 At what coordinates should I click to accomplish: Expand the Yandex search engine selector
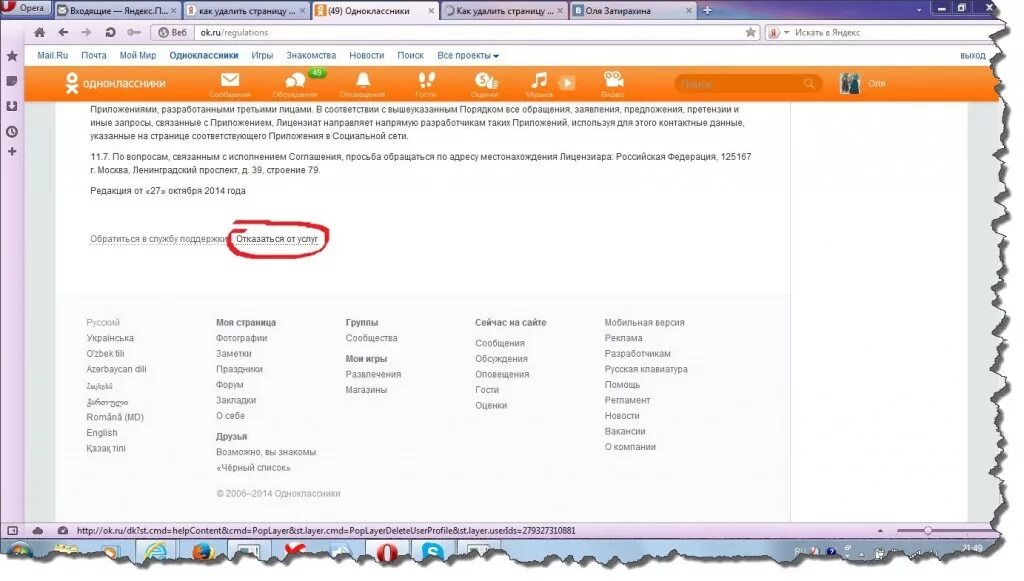[x=778, y=32]
